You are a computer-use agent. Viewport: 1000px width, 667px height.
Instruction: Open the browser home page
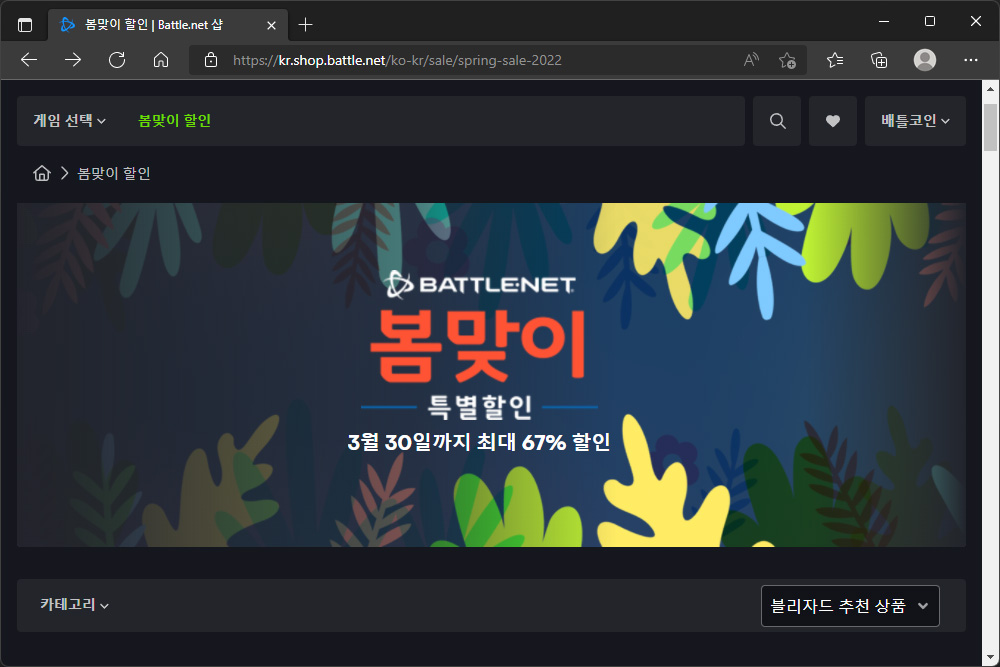tap(161, 60)
